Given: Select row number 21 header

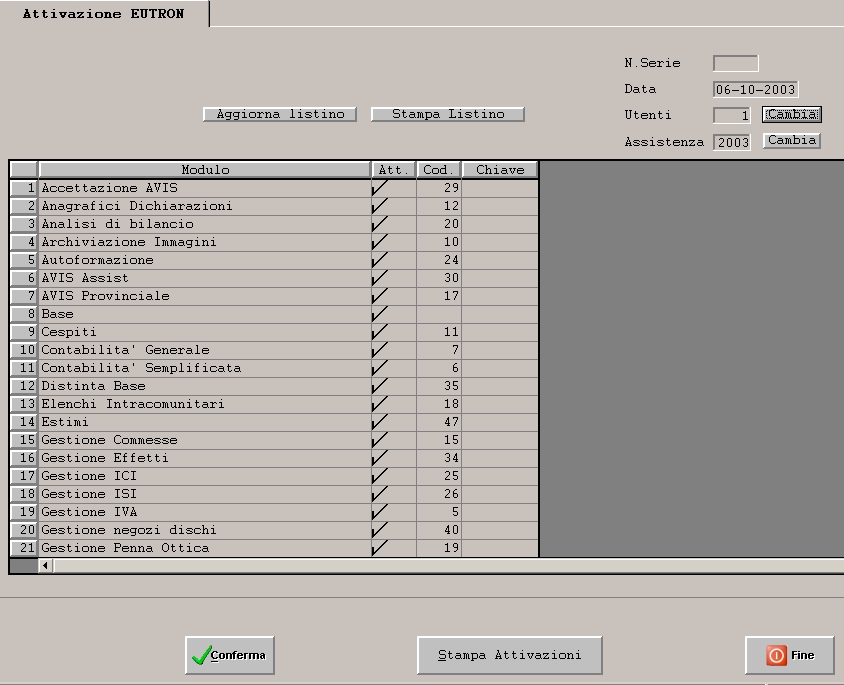Looking at the screenshot, I should (24, 548).
